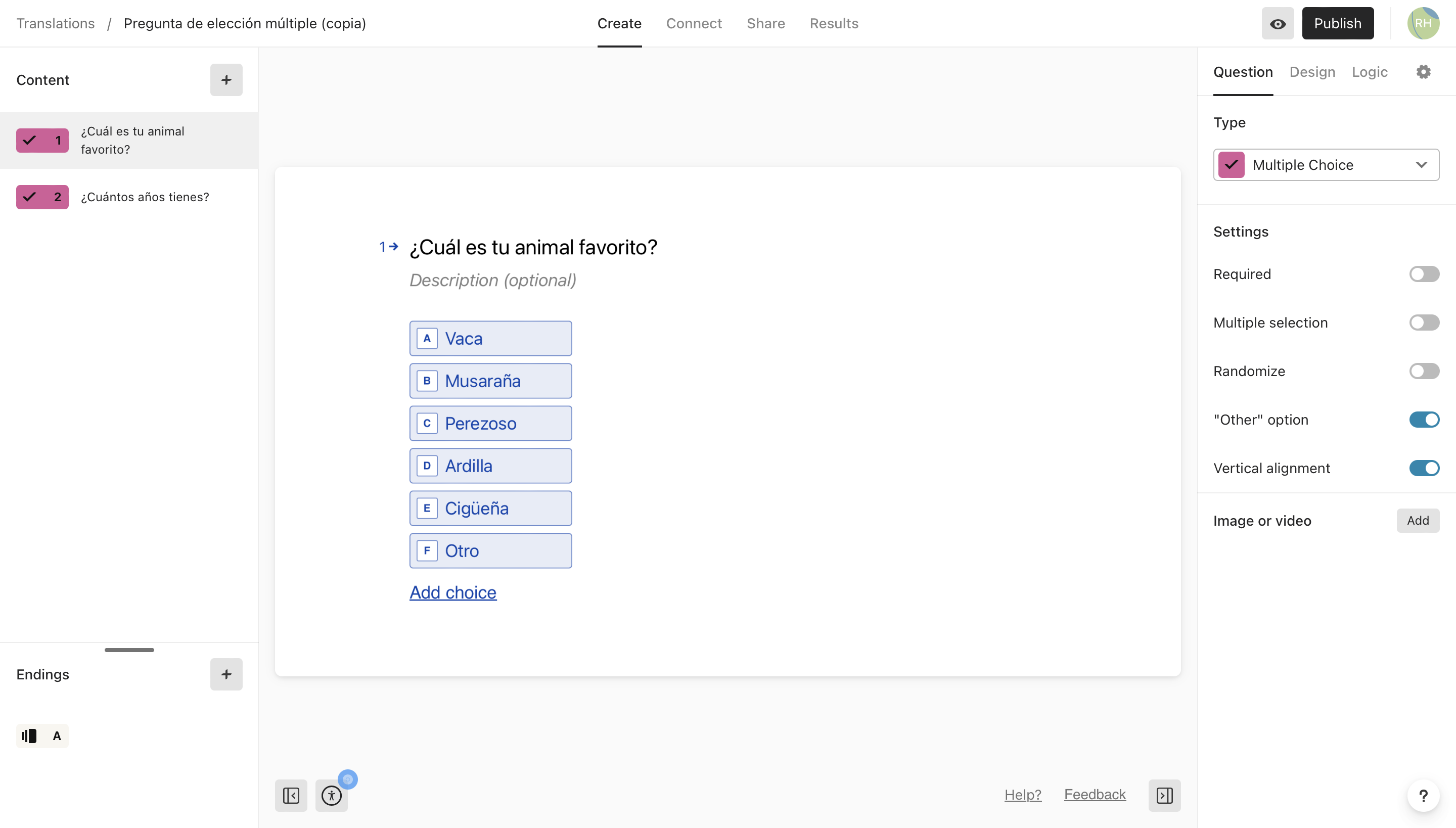Toggle the Required setting on
Image resolution: width=1456 pixels, height=828 pixels.
click(1423, 274)
